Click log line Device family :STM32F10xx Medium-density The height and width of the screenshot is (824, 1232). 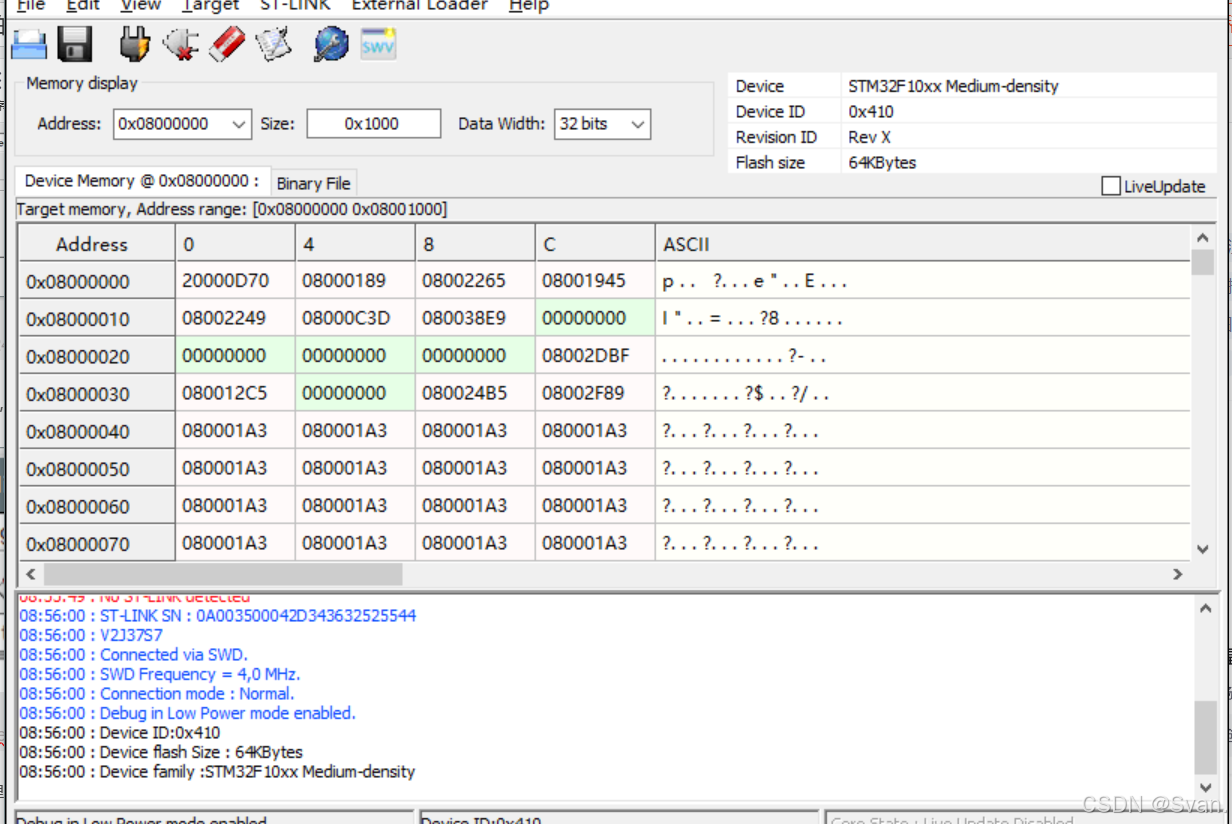(x=217, y=772)
